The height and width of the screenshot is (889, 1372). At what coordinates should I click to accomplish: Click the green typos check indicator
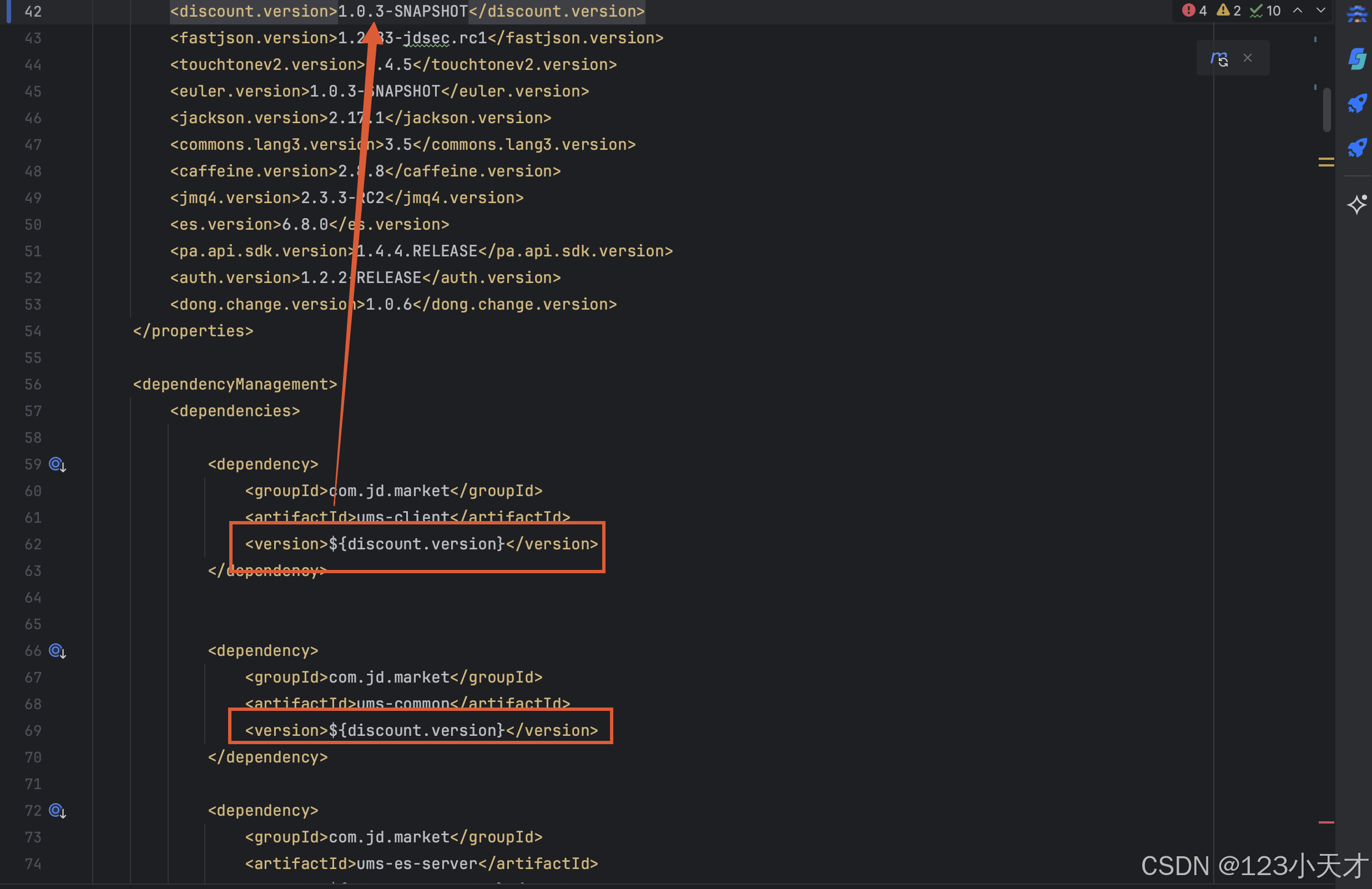(x=1265, y=11)
